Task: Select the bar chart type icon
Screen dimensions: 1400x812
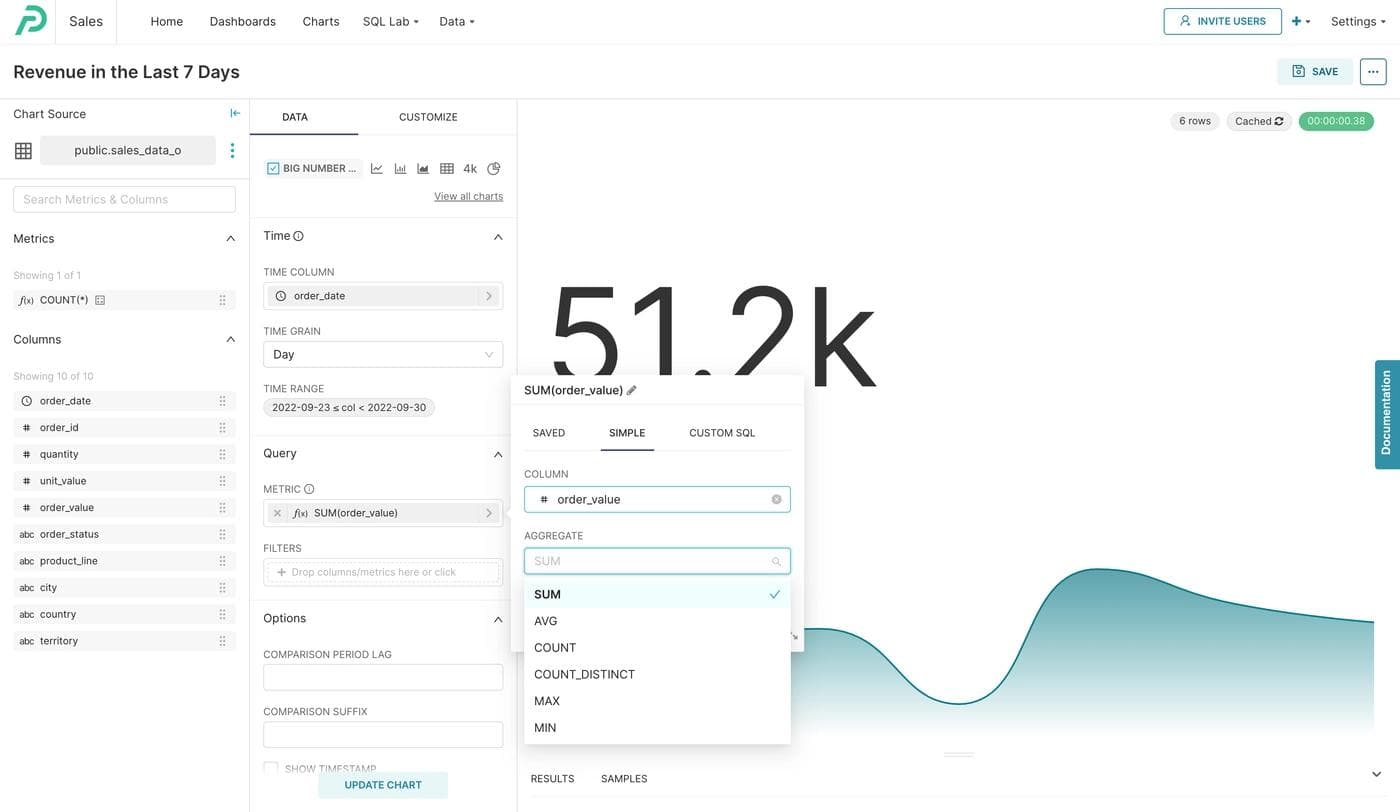Action: [x=400, y=169]
